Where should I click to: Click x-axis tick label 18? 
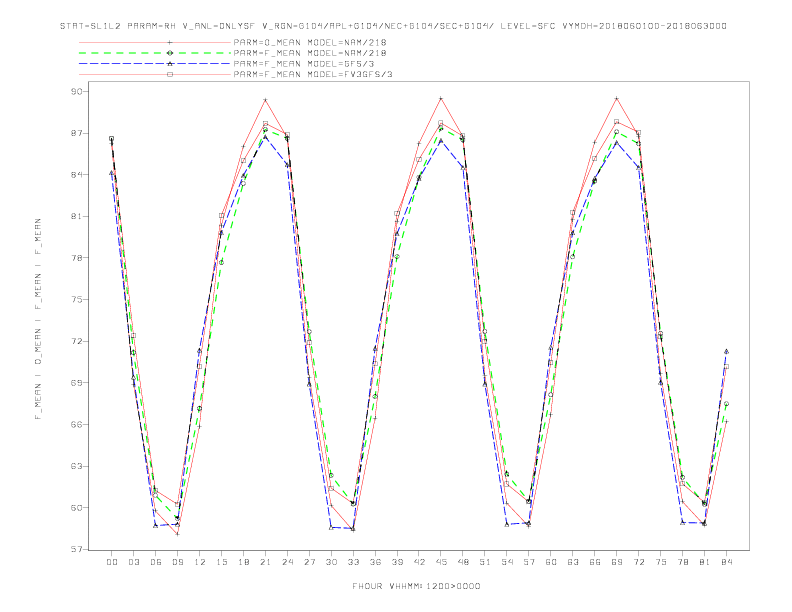[x=243, y=562]
